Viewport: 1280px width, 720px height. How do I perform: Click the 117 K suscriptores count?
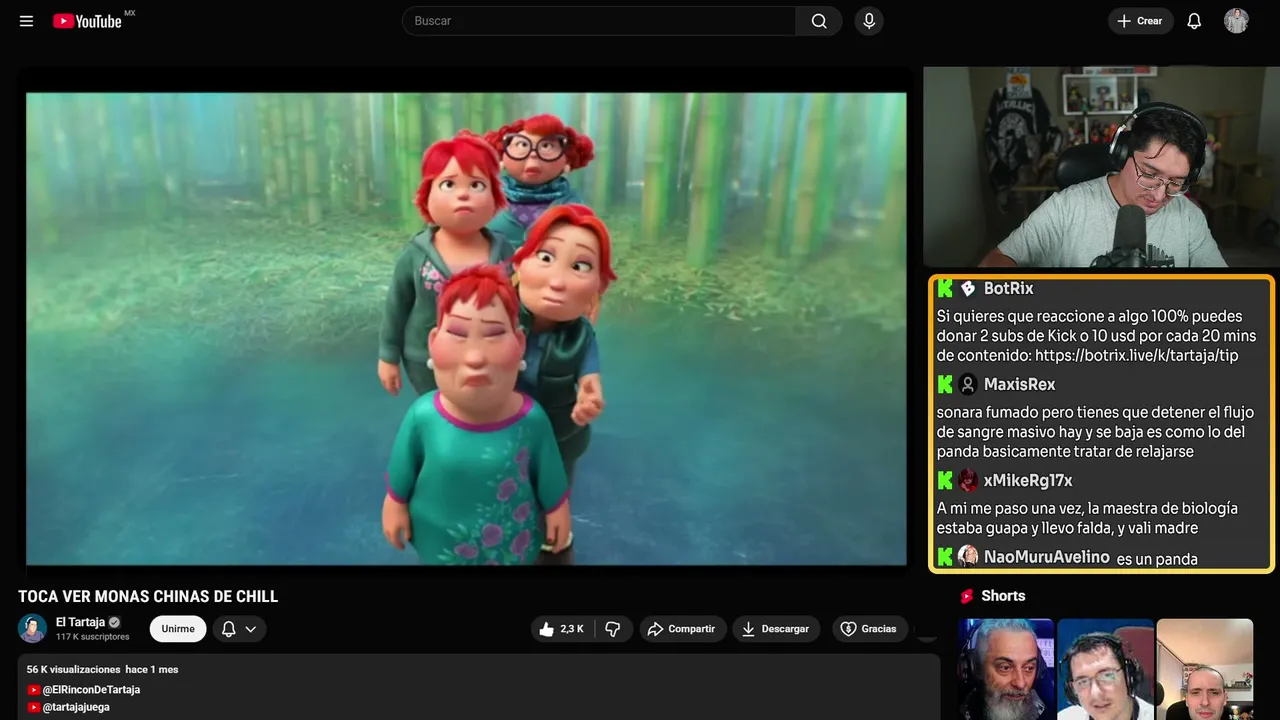click(x=93, y=637)
